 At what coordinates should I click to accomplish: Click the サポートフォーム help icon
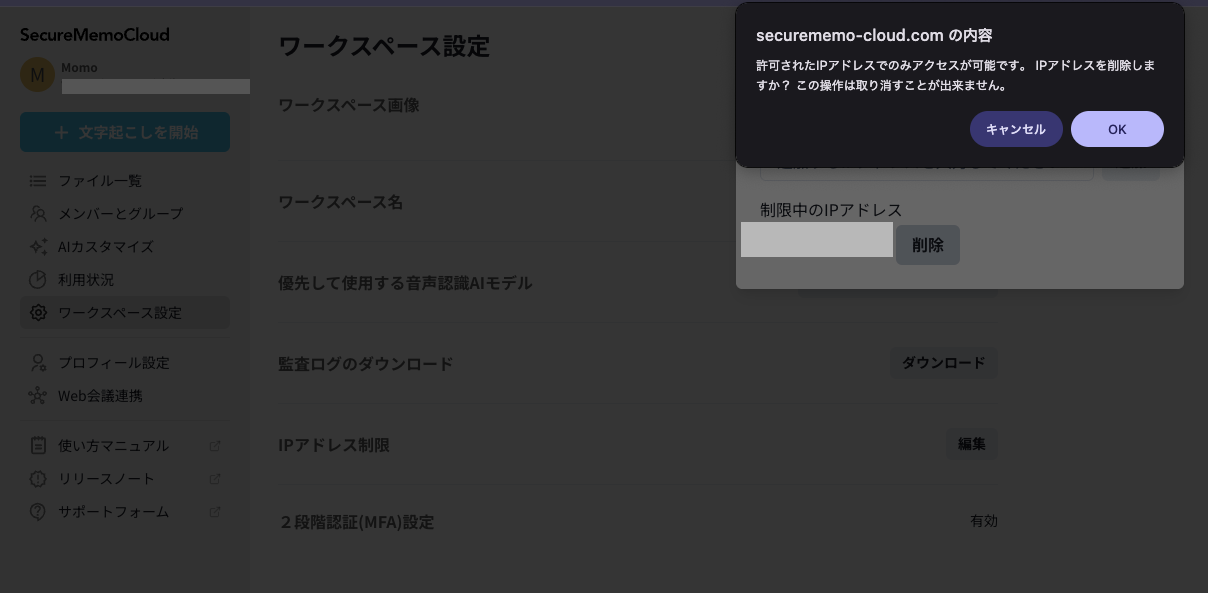[x=38, y=512]
